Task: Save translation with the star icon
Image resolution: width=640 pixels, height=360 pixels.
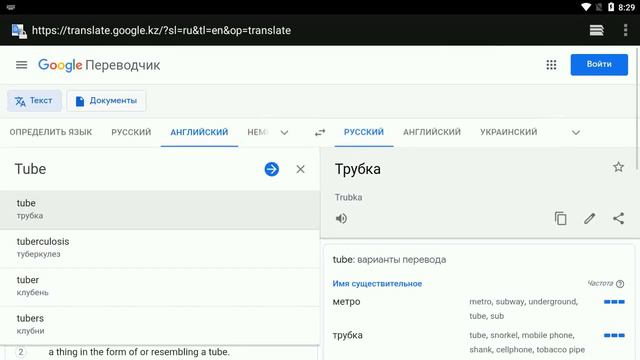Action: pyautogui.click(x=618, y=167)
